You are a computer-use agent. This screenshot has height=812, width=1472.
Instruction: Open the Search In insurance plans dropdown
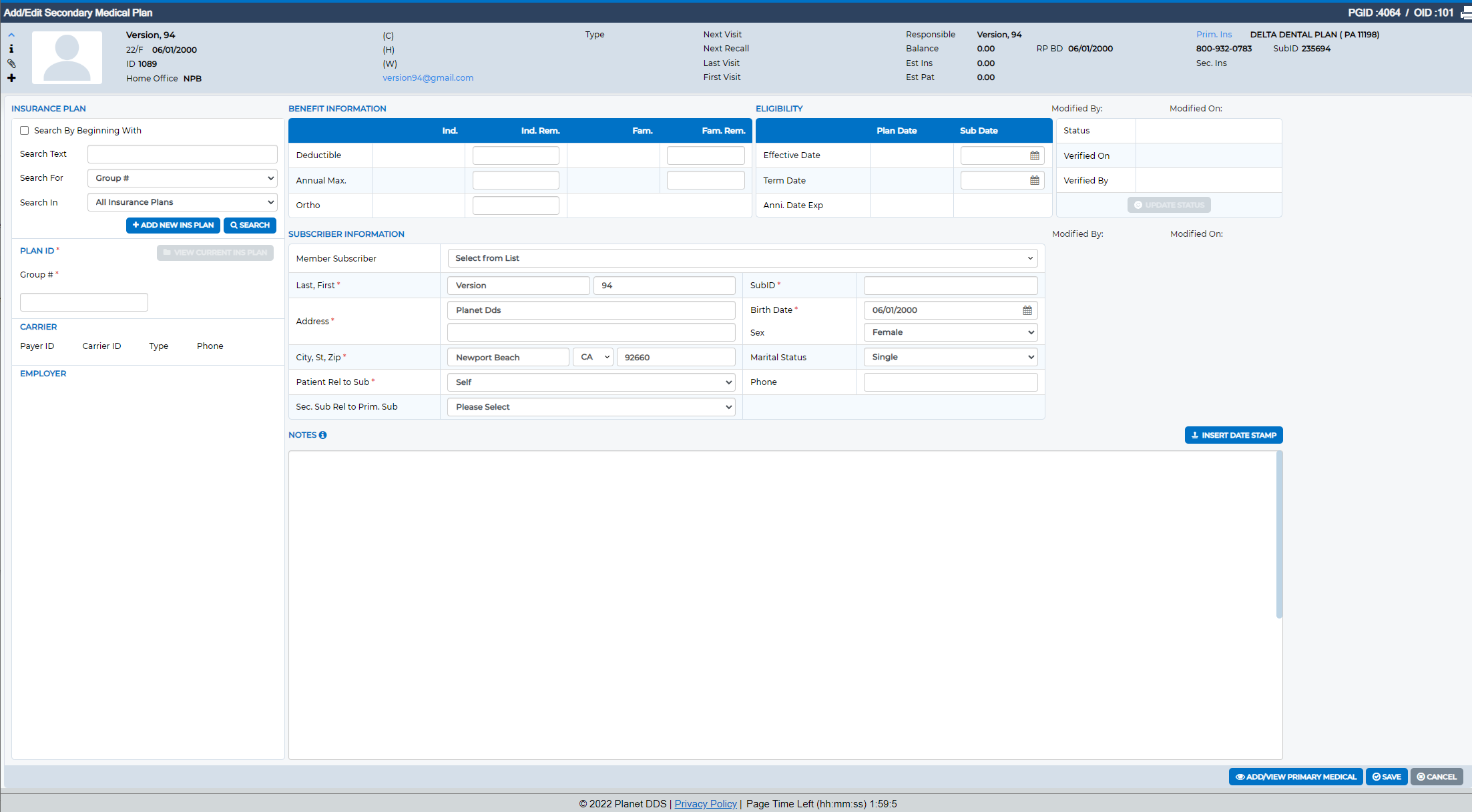(182, 202)
